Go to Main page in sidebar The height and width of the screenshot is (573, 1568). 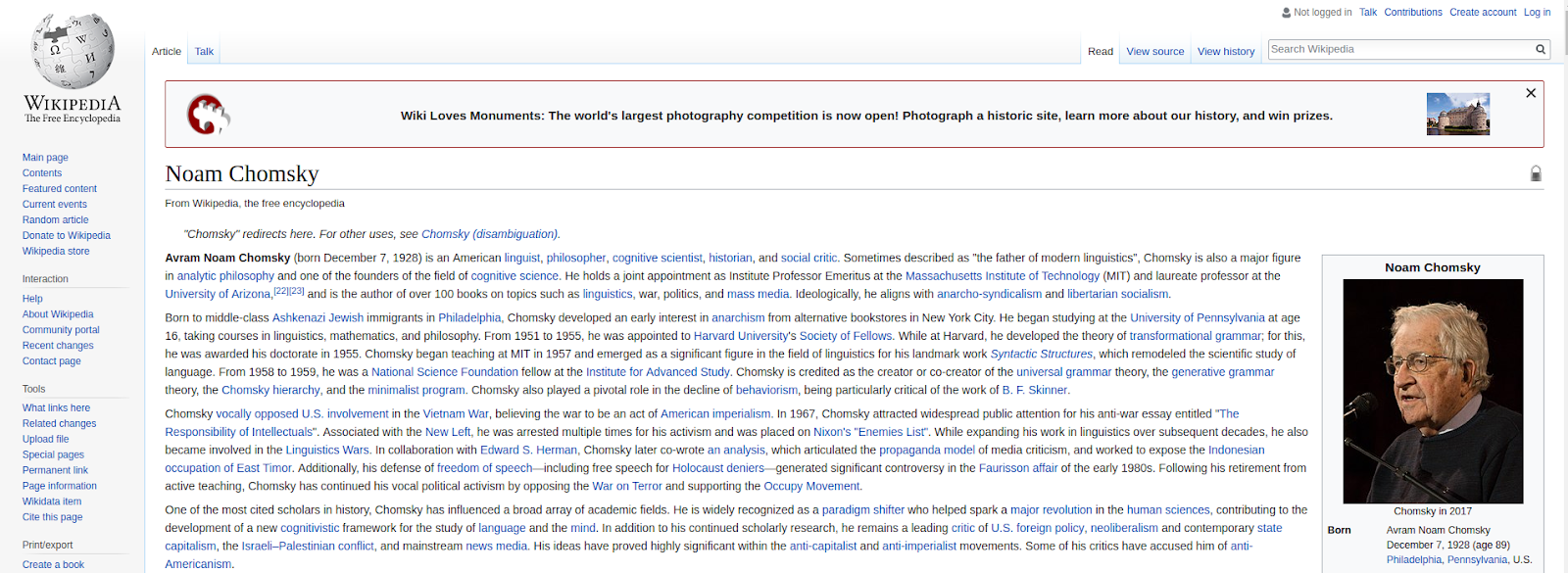click(45, 158)
